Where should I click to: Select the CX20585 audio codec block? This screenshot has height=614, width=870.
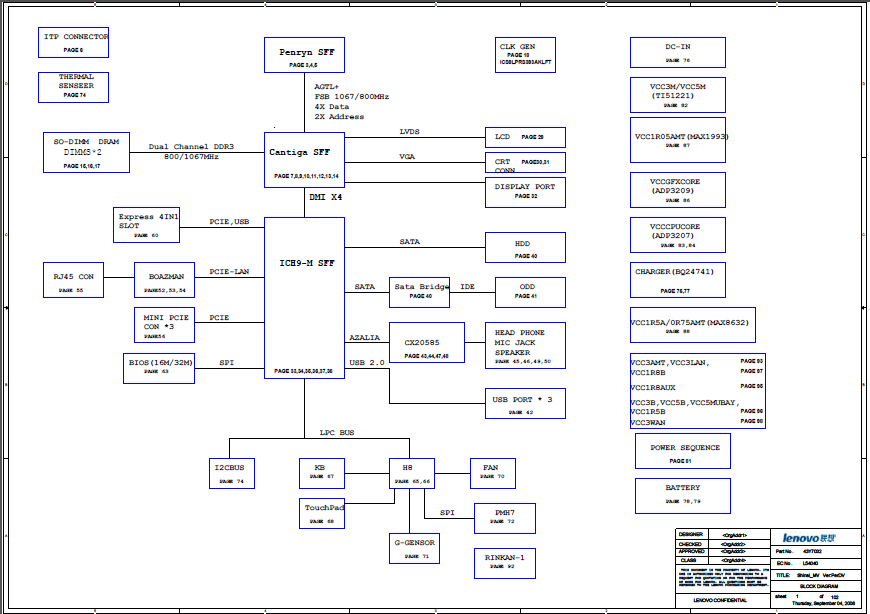[x=426, y=343]
